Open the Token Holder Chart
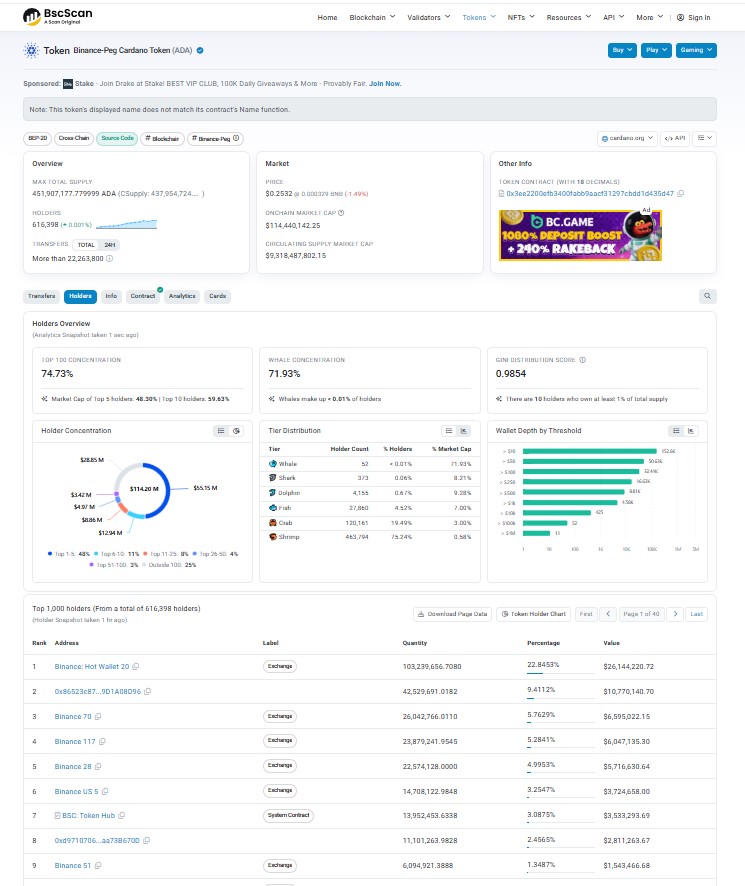The height and width of the screenshot is (886, 745). 534,614
